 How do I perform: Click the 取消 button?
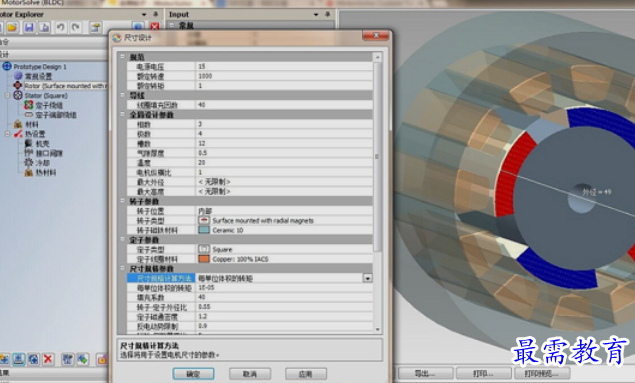click(249, 374)
